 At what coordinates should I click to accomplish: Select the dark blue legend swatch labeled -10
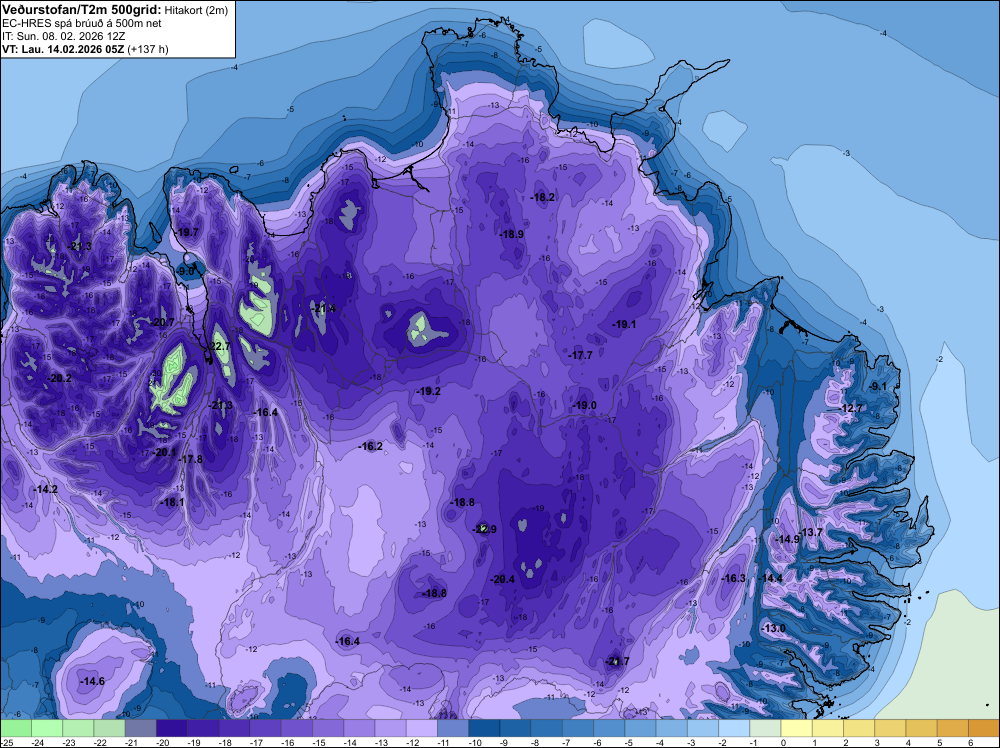click(x=484, y=728)
